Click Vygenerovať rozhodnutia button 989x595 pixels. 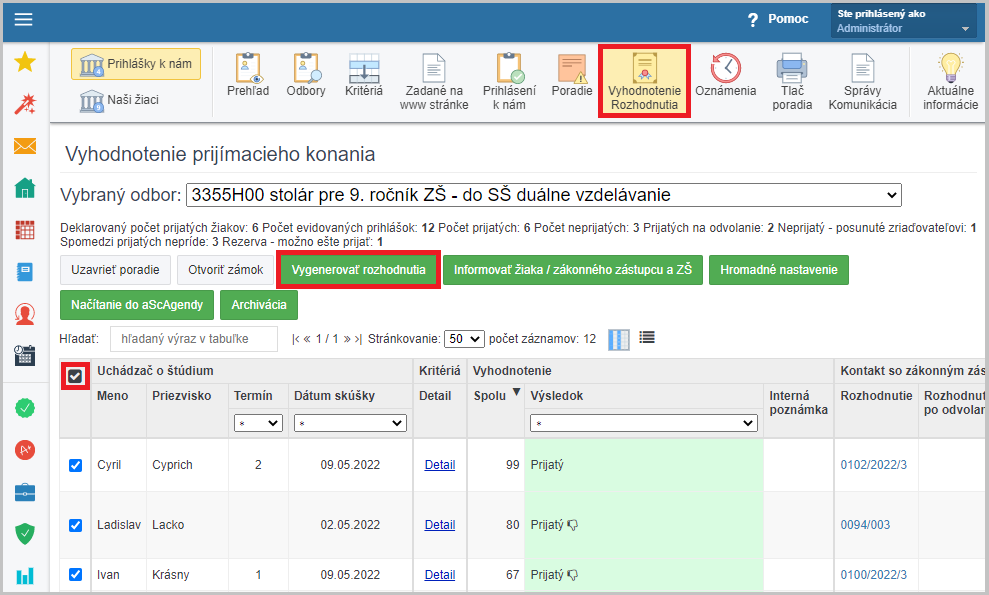click(x=358, y=270)
